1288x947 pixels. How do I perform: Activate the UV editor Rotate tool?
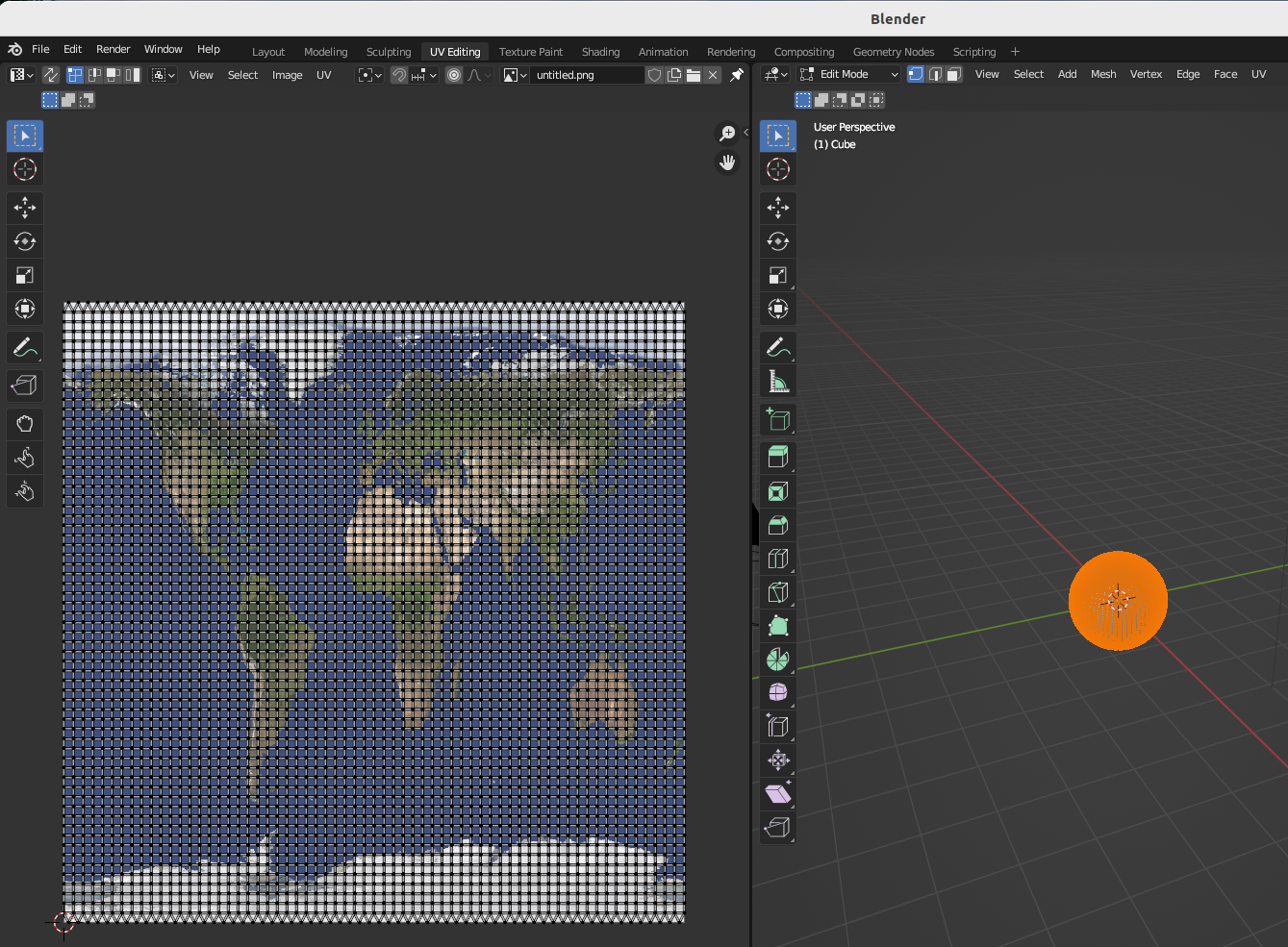click(25, 241)
